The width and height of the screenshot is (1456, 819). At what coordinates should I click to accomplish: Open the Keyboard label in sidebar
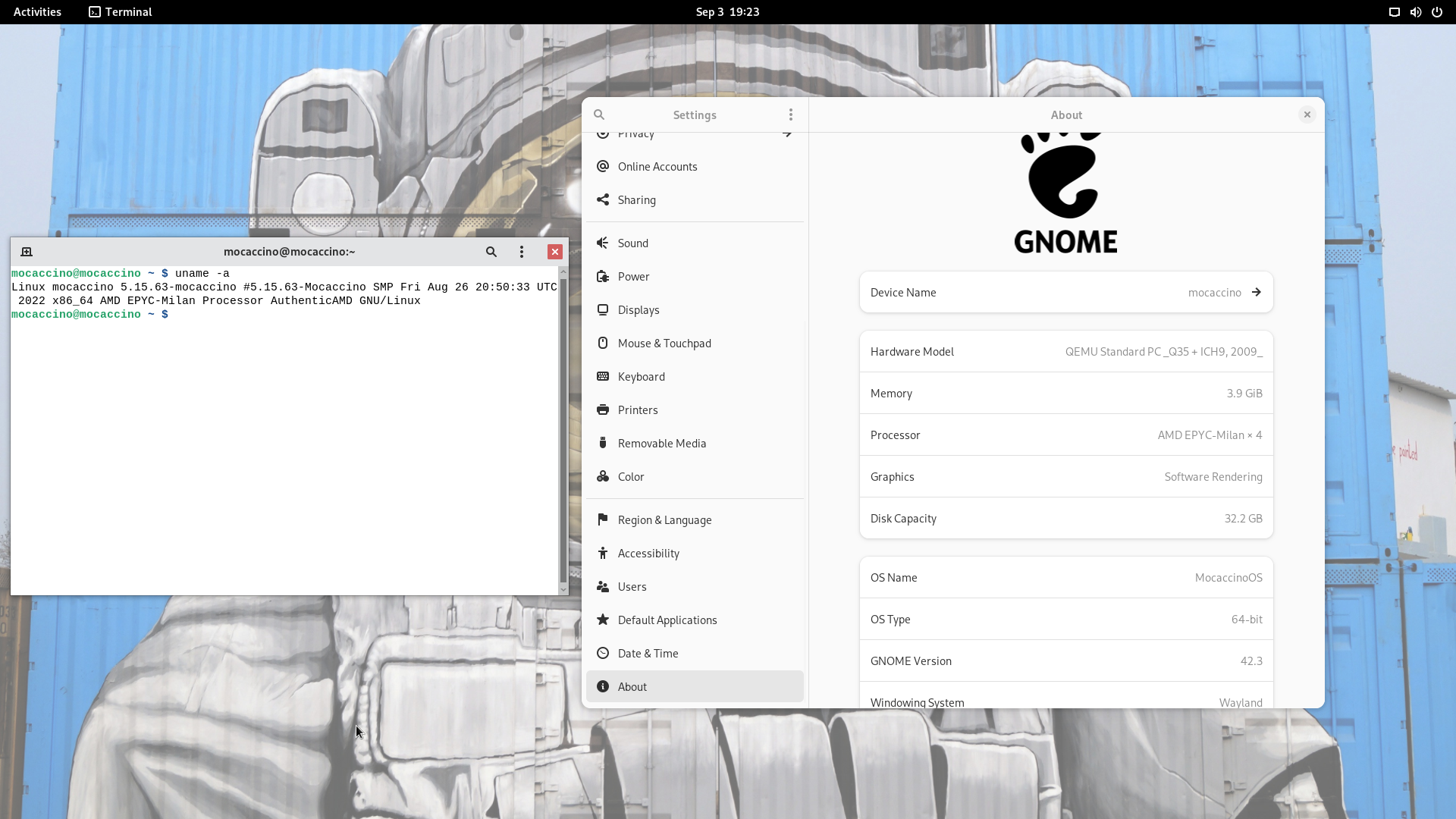tap(642, 376)
